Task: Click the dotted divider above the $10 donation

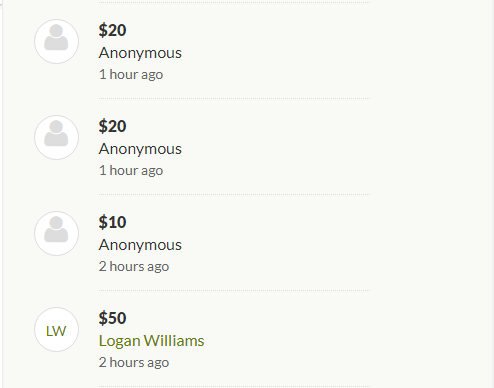Action: (234, 194)
